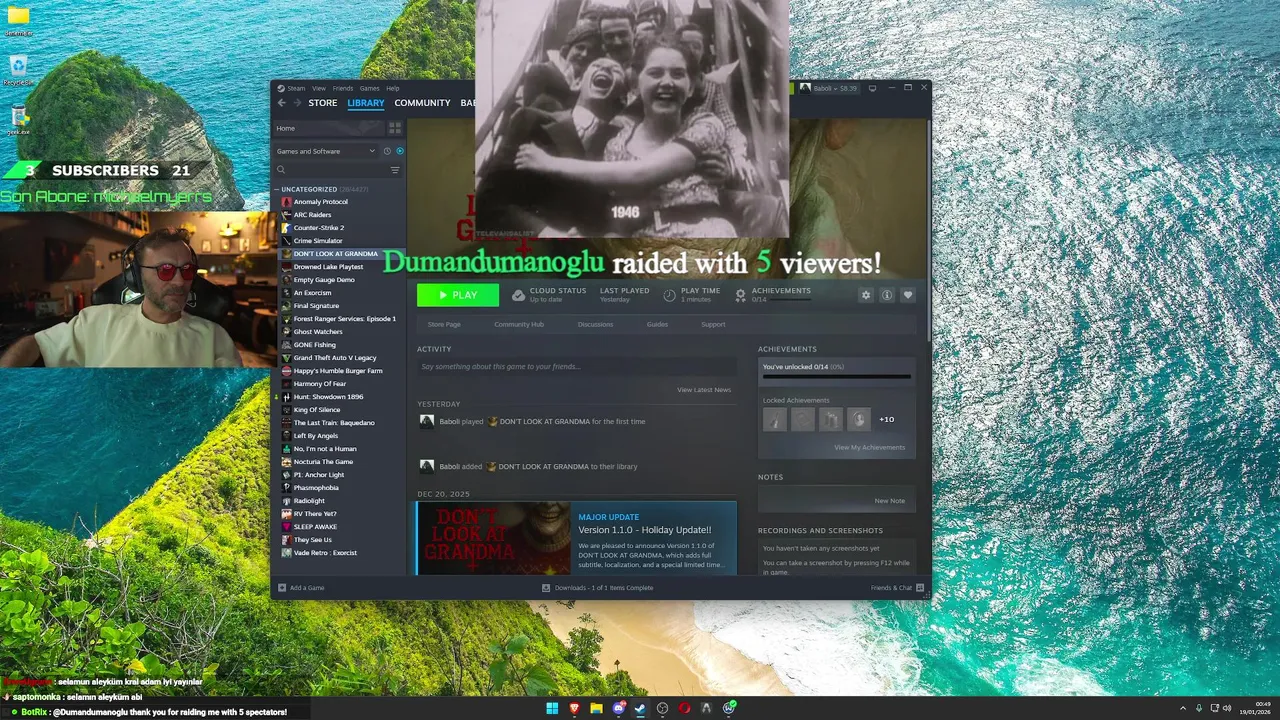The height and width of the screenshot is (720, 1280).
Task: Click the Steam forward navigation arrow
Action: point(296,103)
